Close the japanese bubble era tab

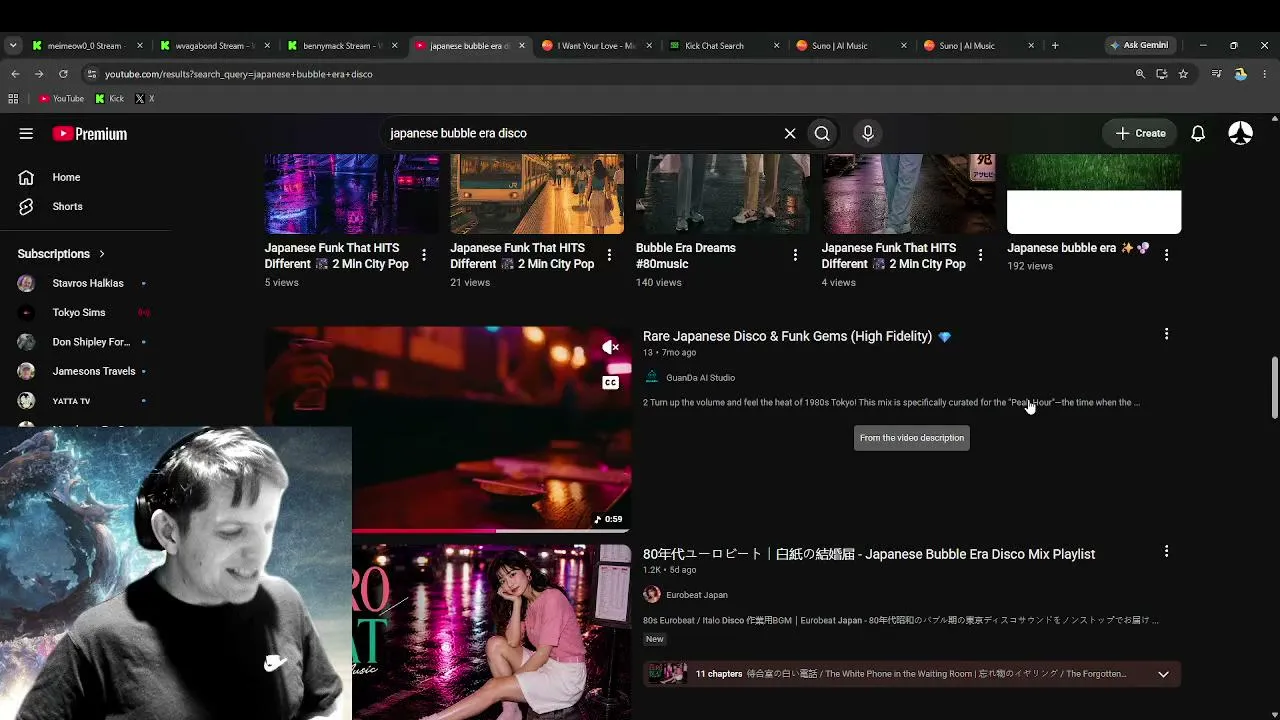pyautogui.click(x=521, y=45)
